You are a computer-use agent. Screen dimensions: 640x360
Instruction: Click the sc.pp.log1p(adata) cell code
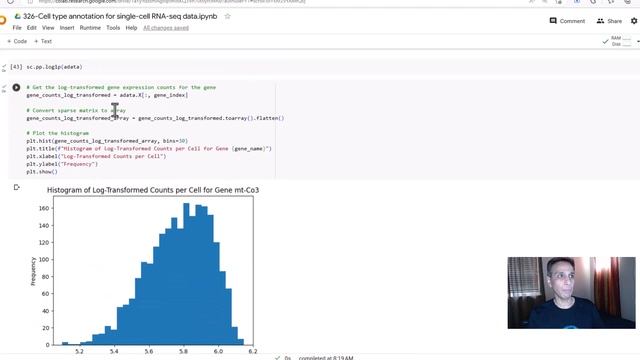click(x=54, y=67)
